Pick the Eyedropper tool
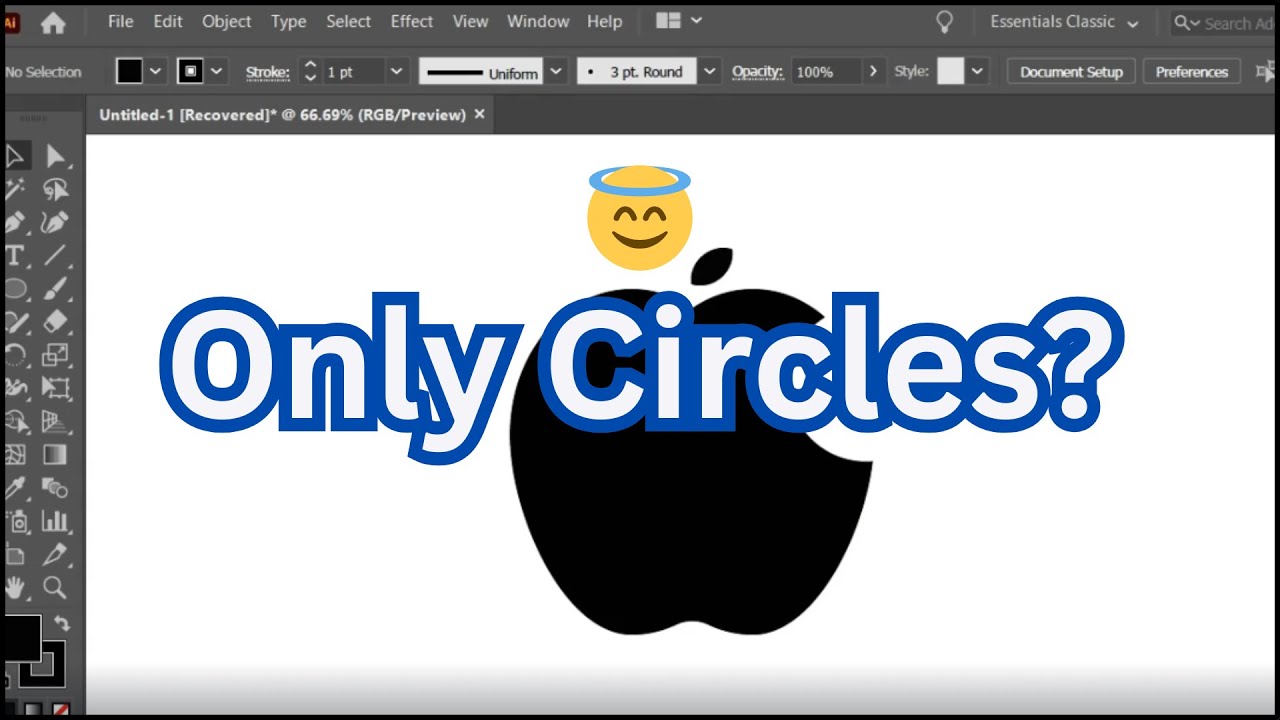Screen dimensions: 1280x720 click(x=15, y=488)
